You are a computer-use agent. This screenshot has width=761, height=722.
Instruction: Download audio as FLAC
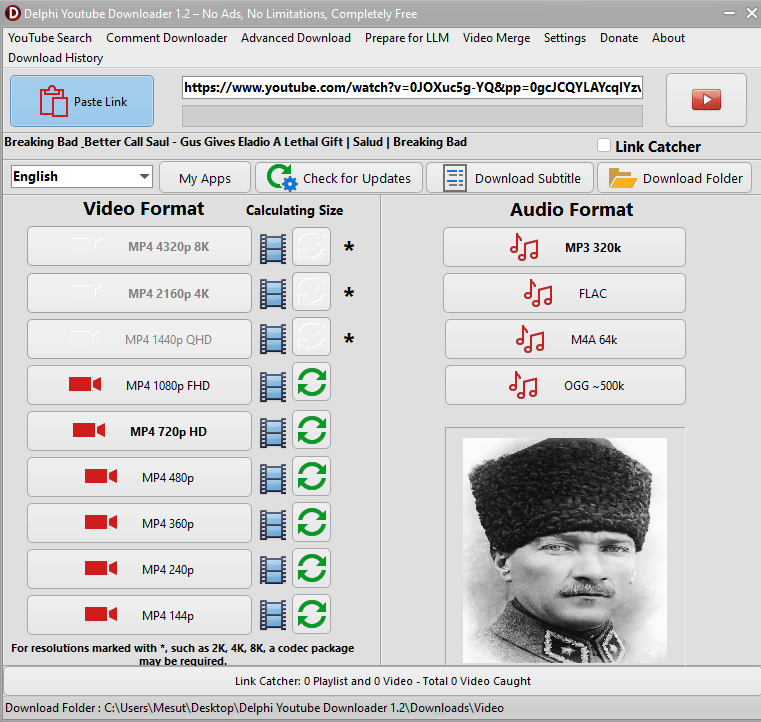point(564,293)
